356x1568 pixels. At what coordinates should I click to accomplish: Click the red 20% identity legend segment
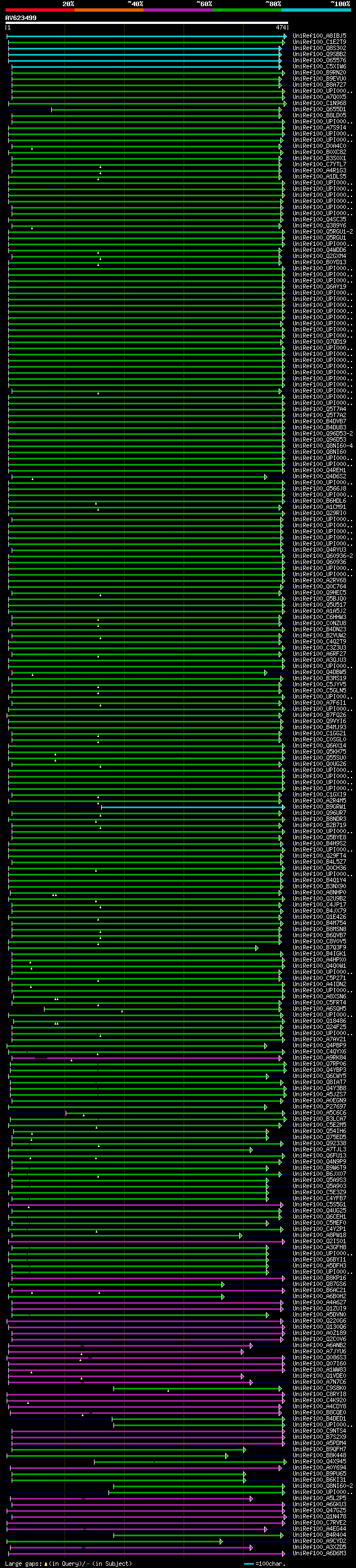(39, 10)
